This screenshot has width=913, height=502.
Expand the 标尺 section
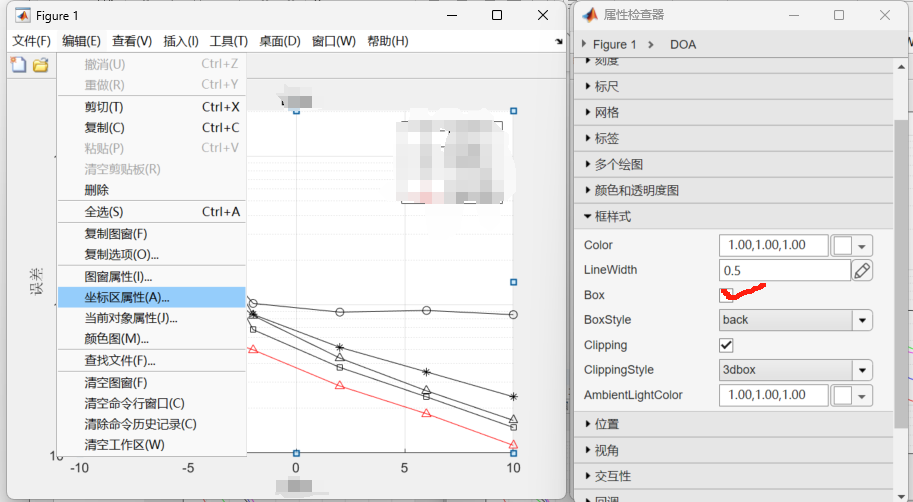pos(733,87)
